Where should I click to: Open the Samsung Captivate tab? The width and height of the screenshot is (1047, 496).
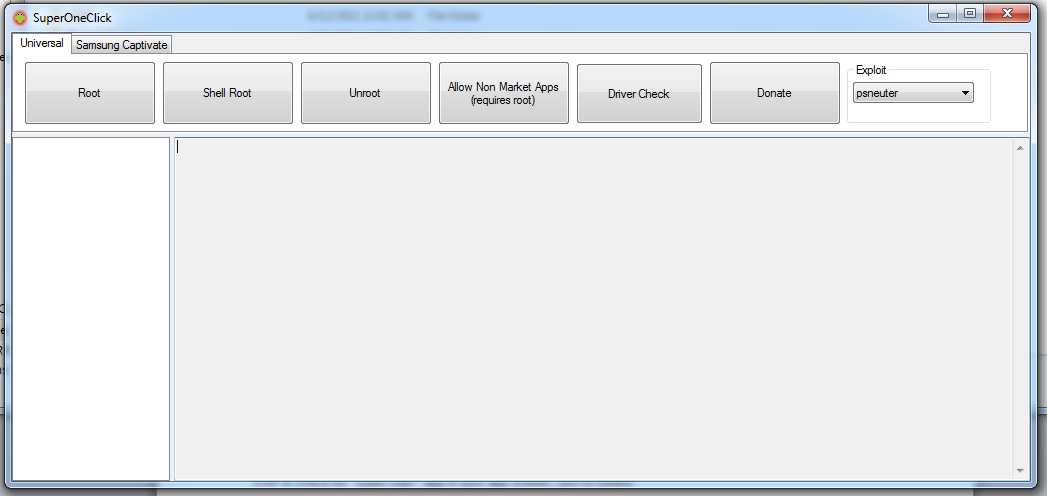(122, 45)
